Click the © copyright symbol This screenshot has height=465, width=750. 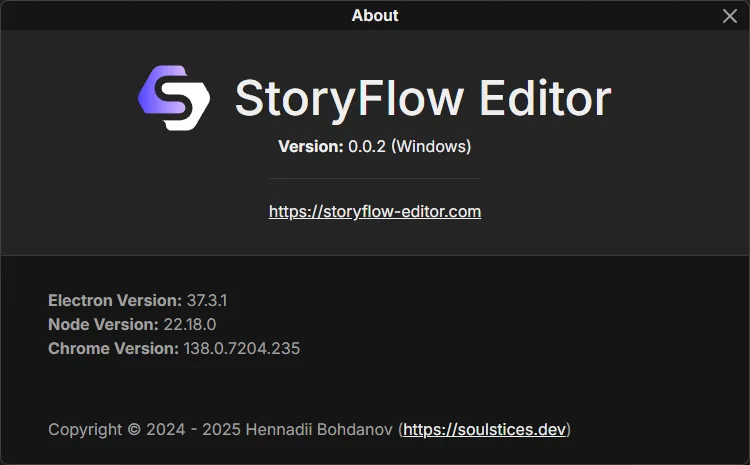tap(134, 429)
